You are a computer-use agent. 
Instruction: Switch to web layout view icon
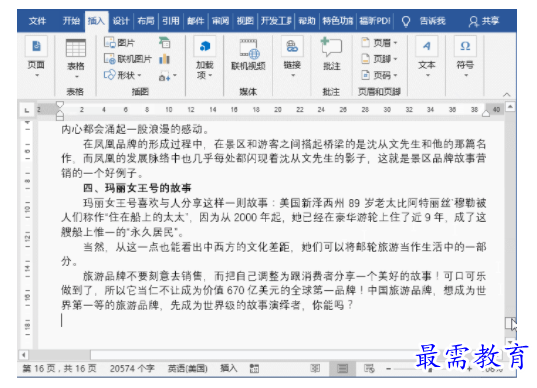tap(369, 368)
